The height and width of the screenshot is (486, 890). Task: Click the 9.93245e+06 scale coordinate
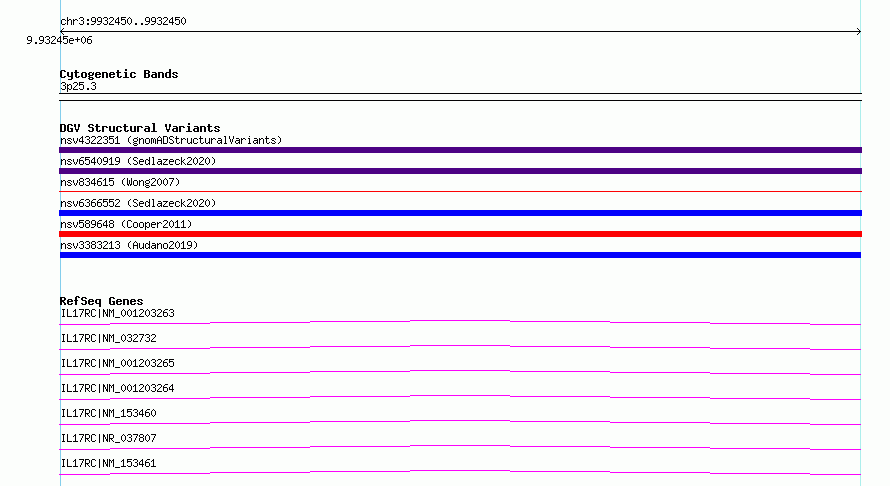tap(59, 40)
